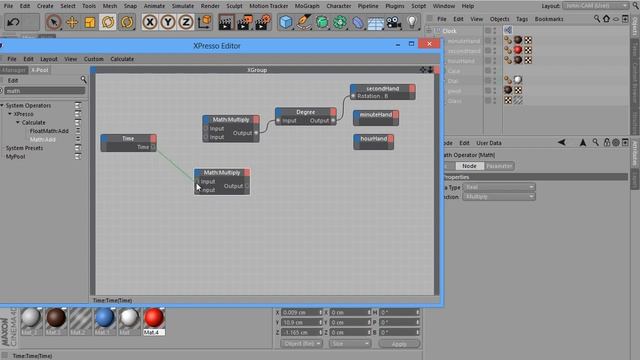Open the Function dropdown set to Multiply
The image size is (640, 360).
tap(499, 196)
